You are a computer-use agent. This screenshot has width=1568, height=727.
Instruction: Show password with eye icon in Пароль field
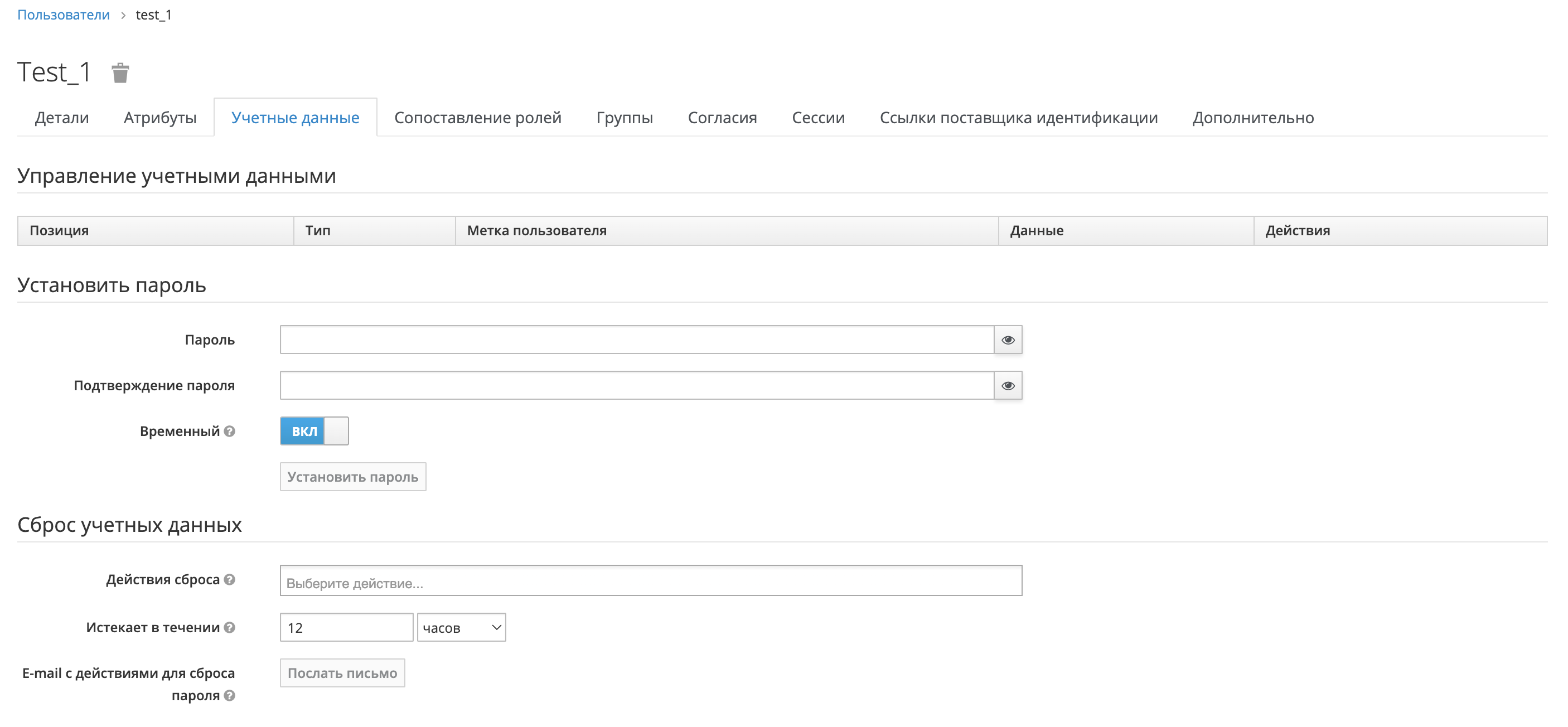pos(1008,340)
